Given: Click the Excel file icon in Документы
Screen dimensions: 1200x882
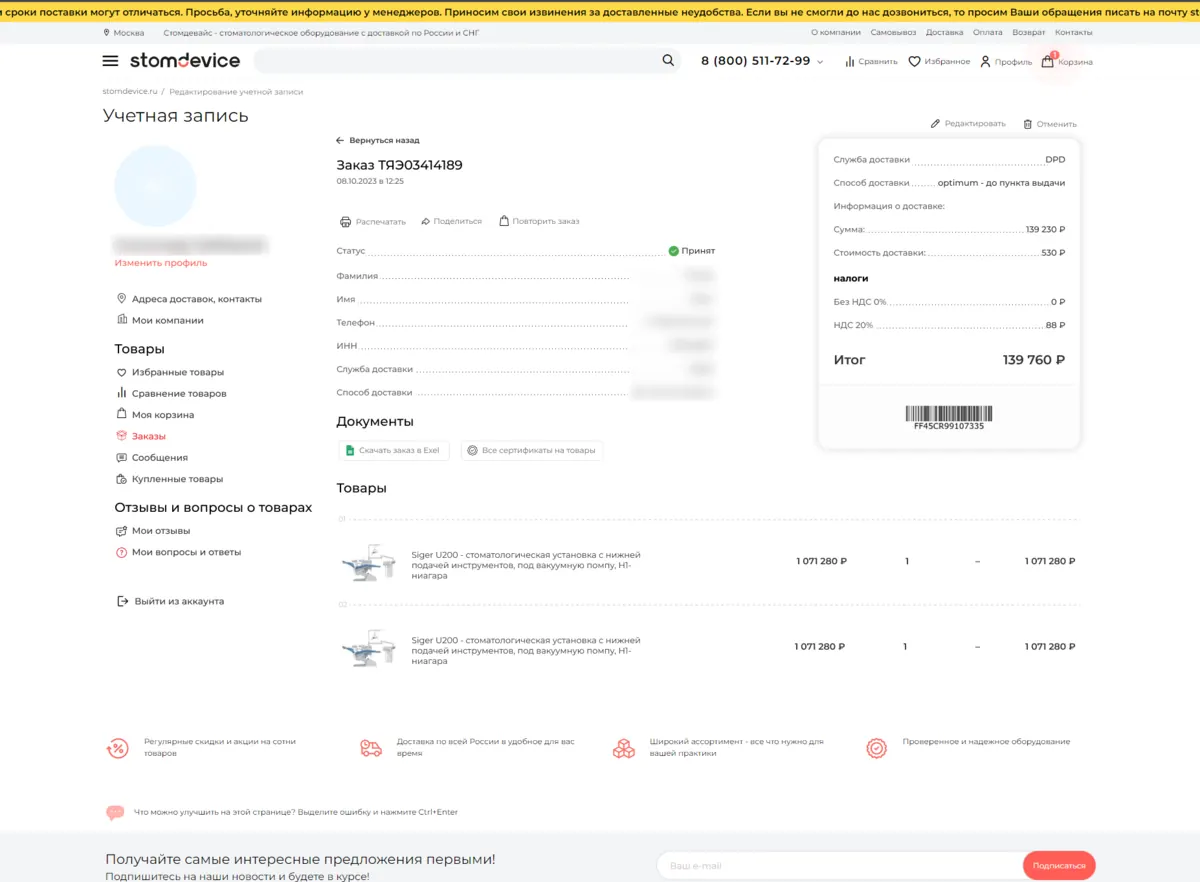Looking at the screenshot, I should (x=350, y=451).
